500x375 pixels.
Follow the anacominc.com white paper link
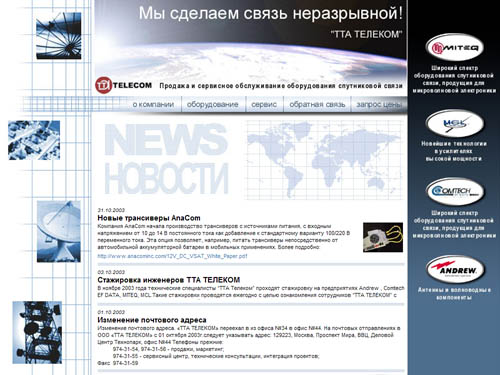pyautogui.click(x=172, y=256)
